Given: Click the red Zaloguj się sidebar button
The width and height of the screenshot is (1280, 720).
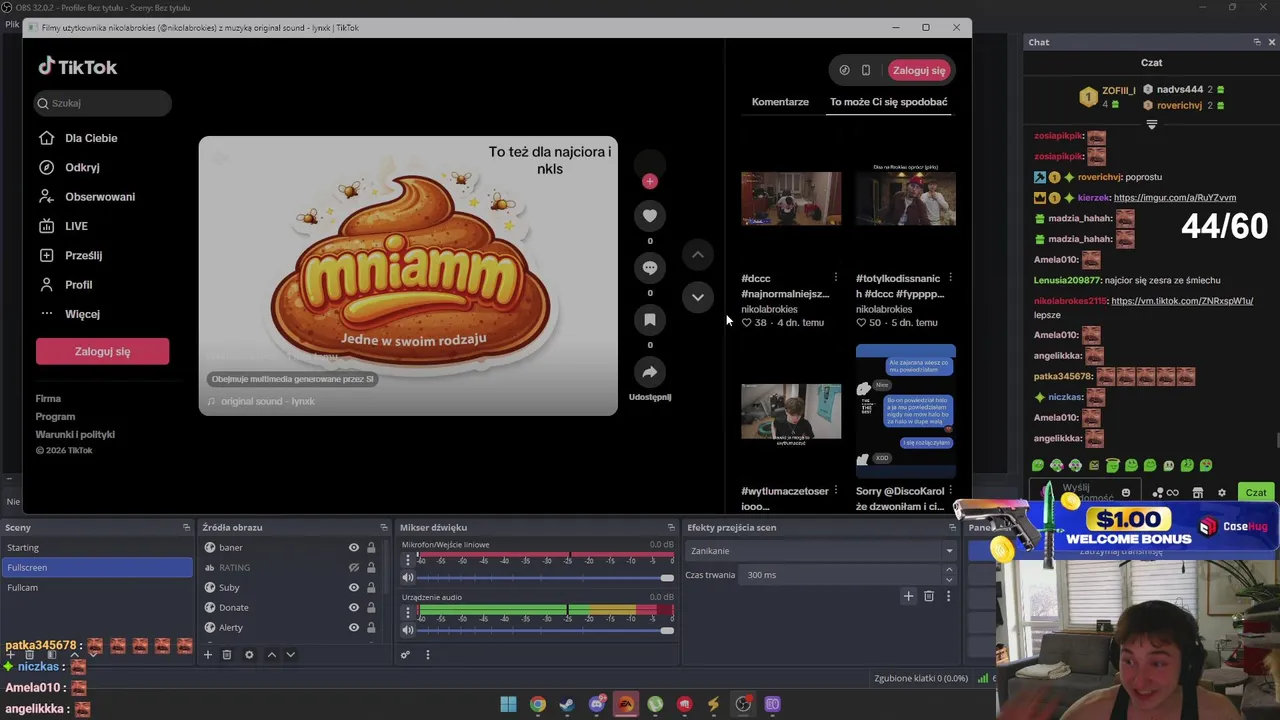Looking at the screenshot, I should (102, 352).
